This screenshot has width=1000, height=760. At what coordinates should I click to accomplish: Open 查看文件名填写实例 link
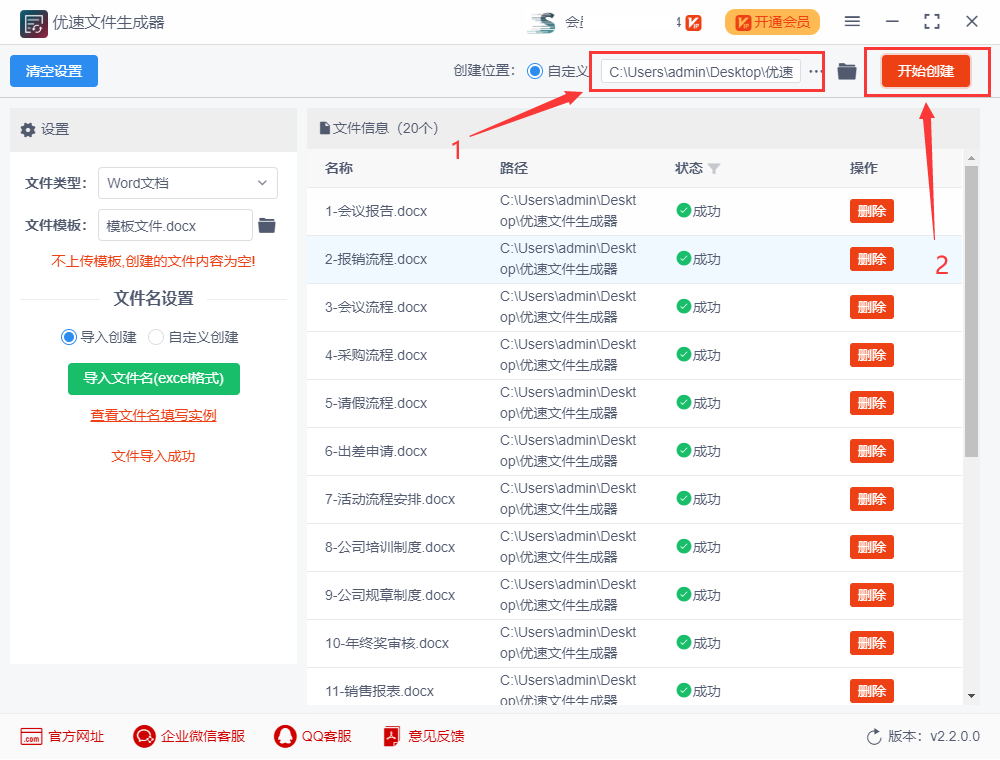154,416
